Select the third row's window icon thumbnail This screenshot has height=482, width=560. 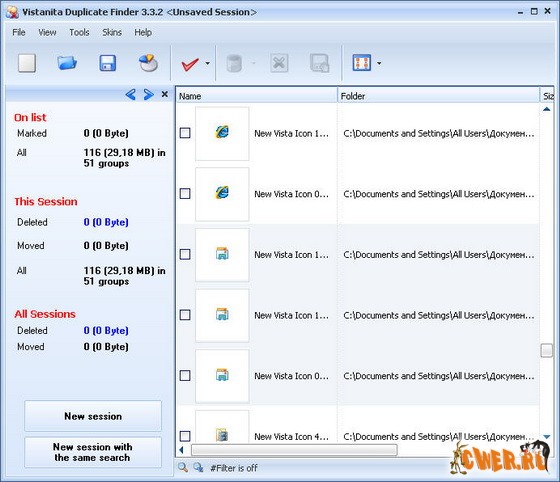coord(222,255)
